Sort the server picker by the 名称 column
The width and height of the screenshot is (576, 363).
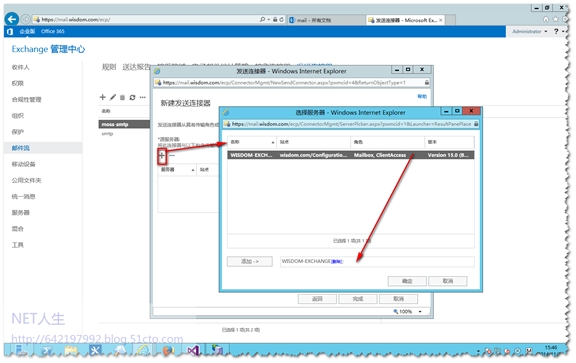(x=252, y=142)
